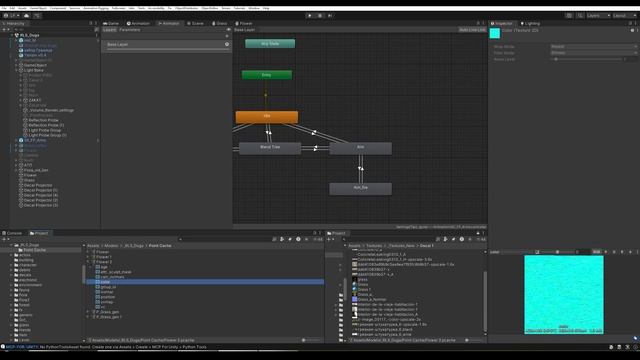Select the orange Idle state node
Viewport: 640px width, 360px height.
267,117
